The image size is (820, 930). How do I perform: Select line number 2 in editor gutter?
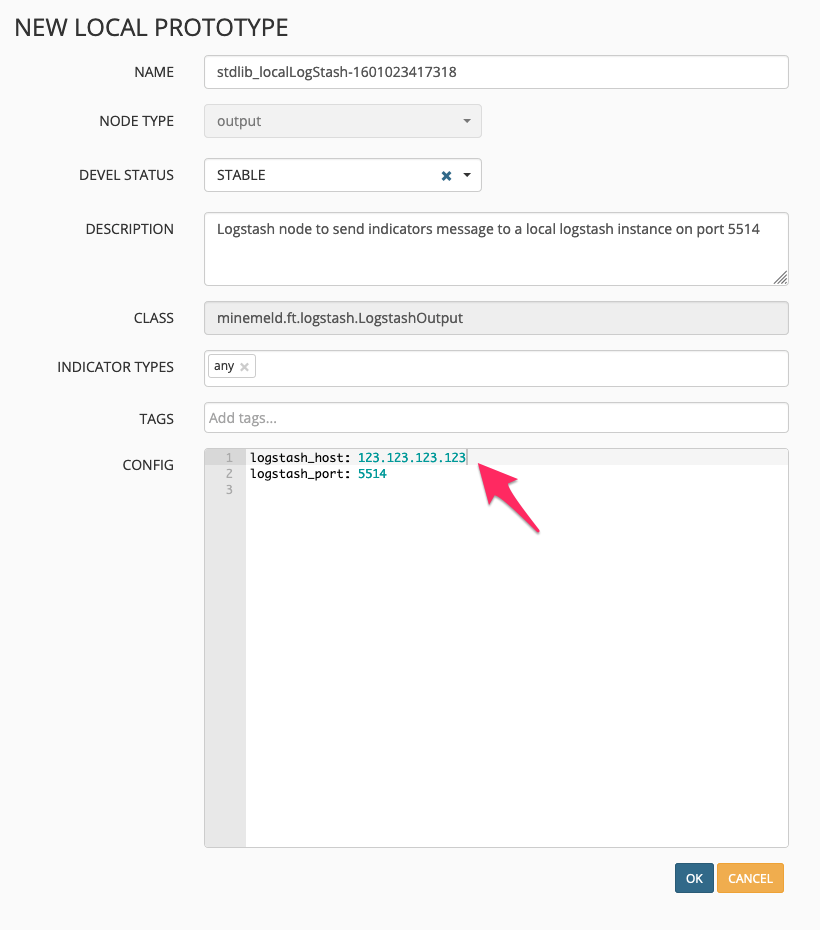pos(229,473)
